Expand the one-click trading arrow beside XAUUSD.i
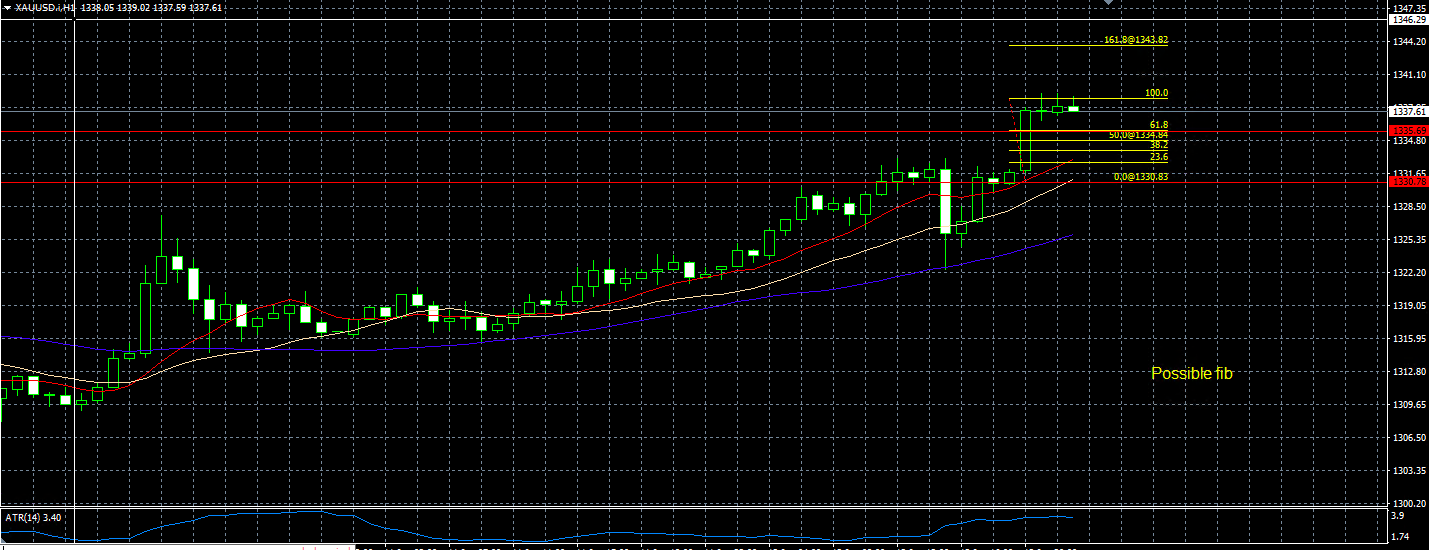This screenshot has height=550, width=1429. (7, 8)
